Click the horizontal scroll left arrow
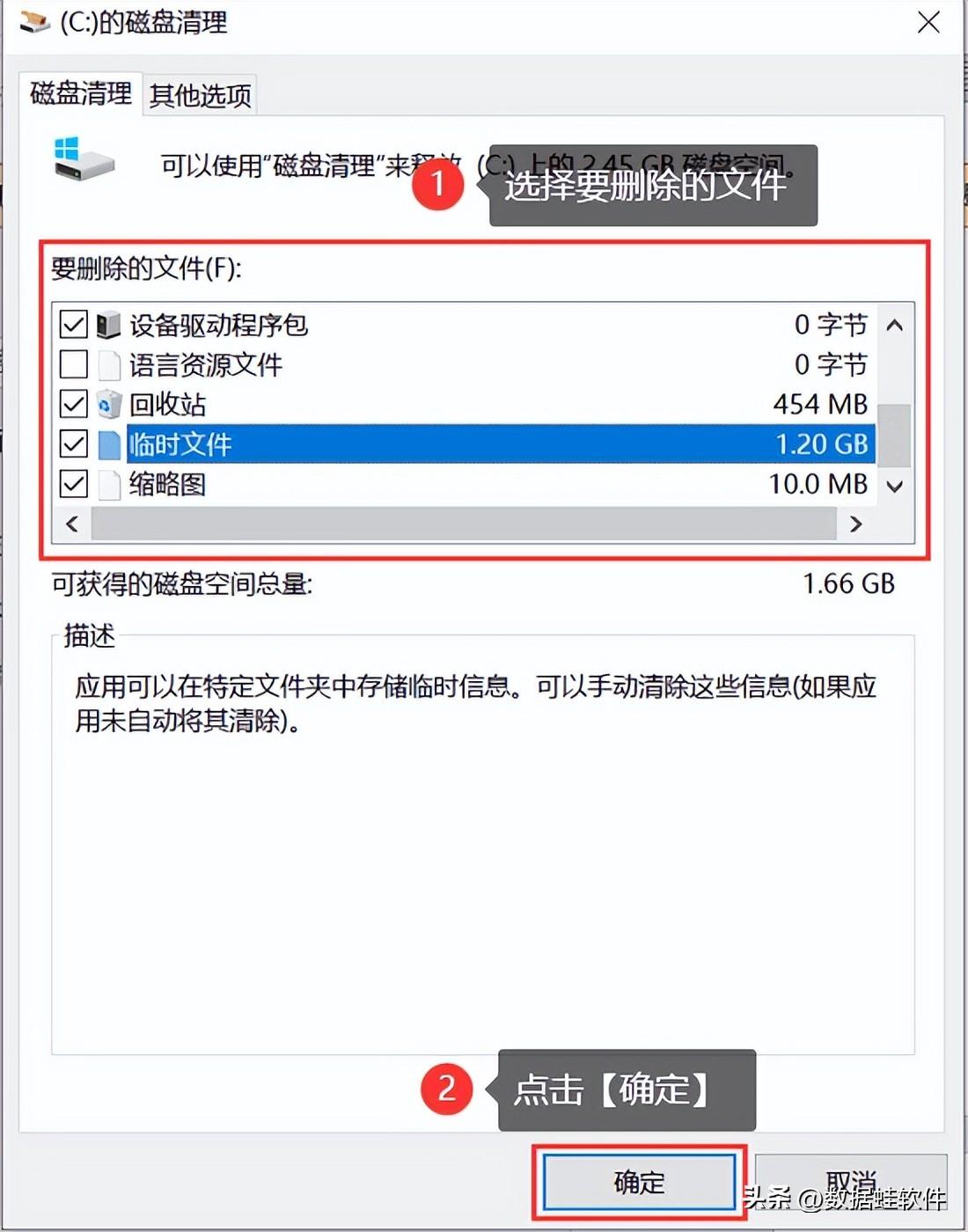968x1232 pixels. pyautogui.click(x=72, y=524)
